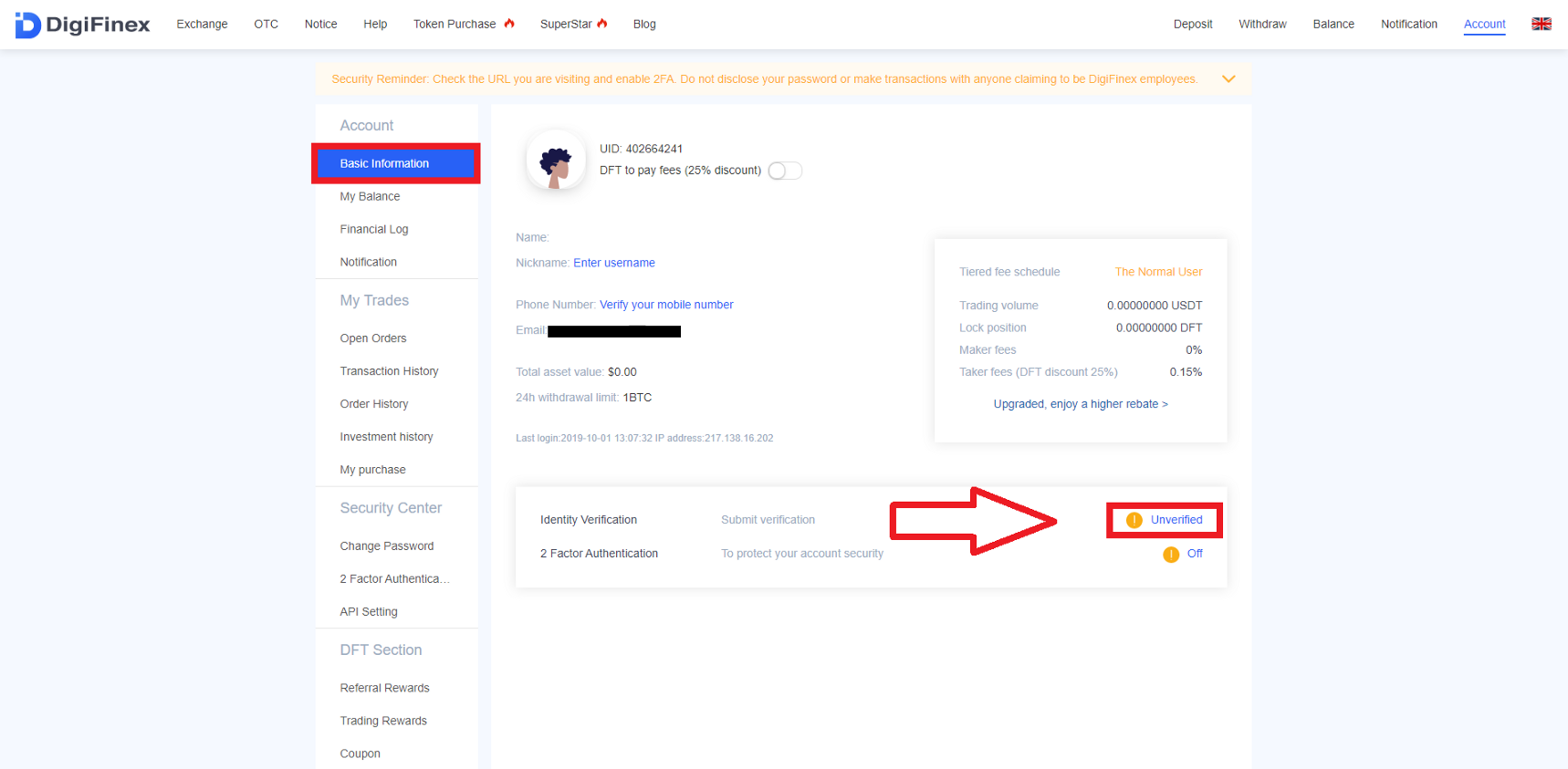1568x769 pixels.
Task: Open Notification in the Account sidebar
Action: click(x=369, y=262)
